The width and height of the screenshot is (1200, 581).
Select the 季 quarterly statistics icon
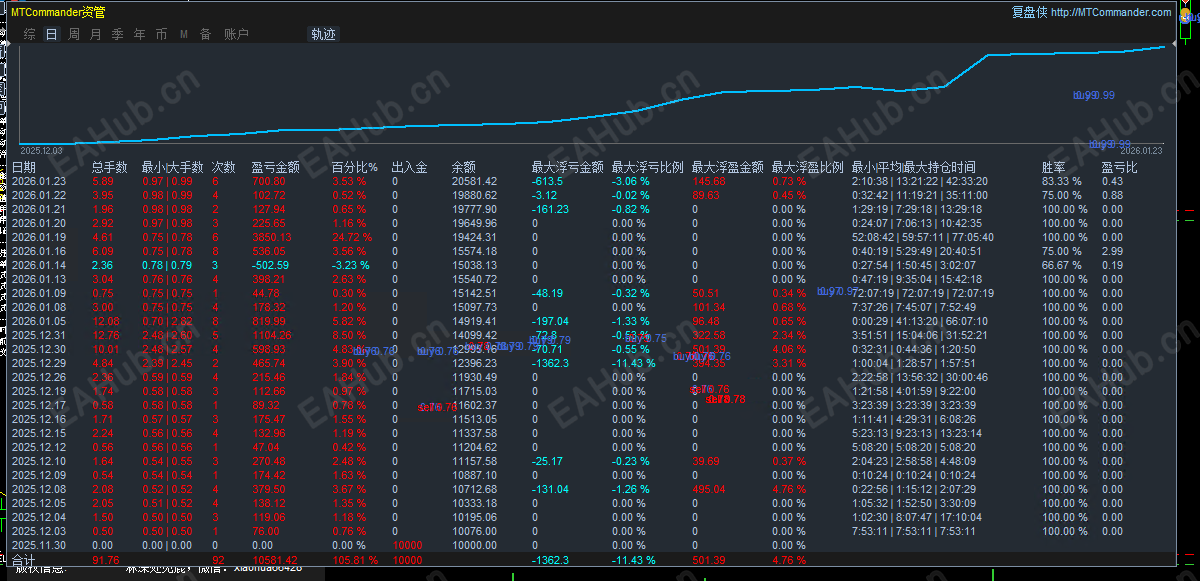[x=117, y=33]
